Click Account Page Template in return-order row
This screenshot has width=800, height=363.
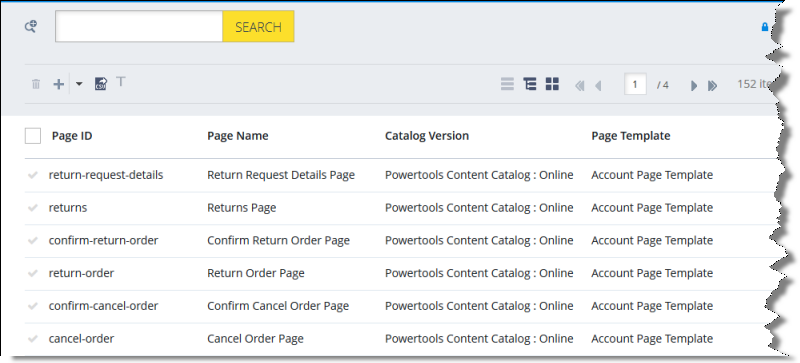(652, 273)
